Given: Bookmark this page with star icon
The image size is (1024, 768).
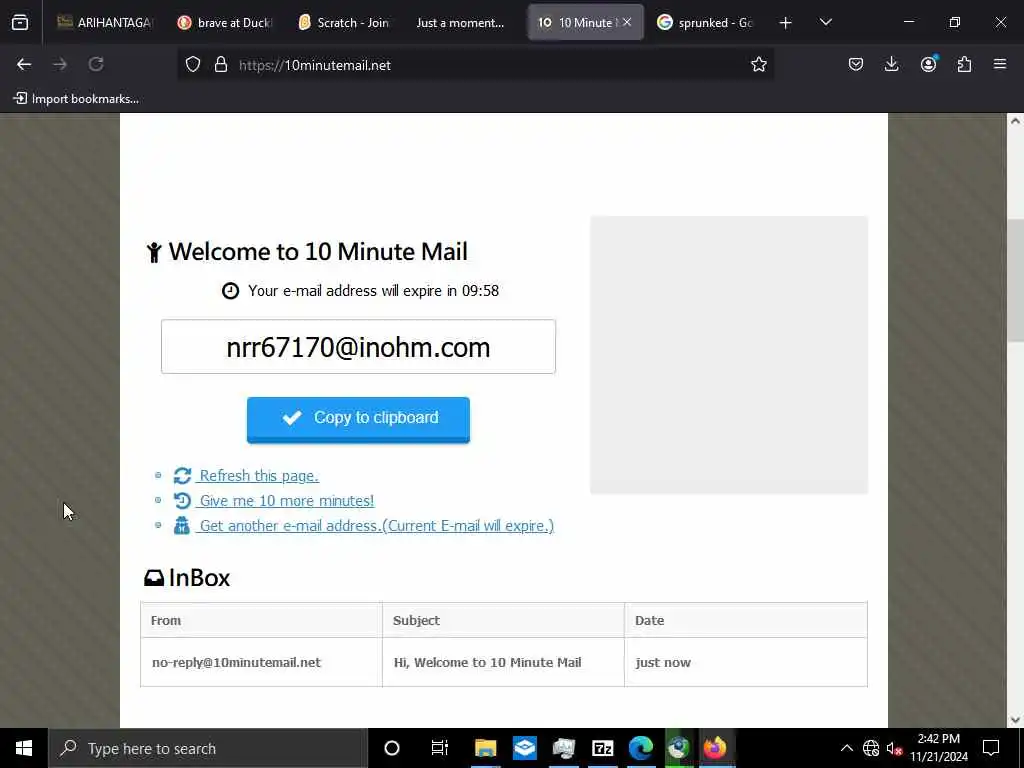Looking at the screenshot, I should tap(758, 64).
